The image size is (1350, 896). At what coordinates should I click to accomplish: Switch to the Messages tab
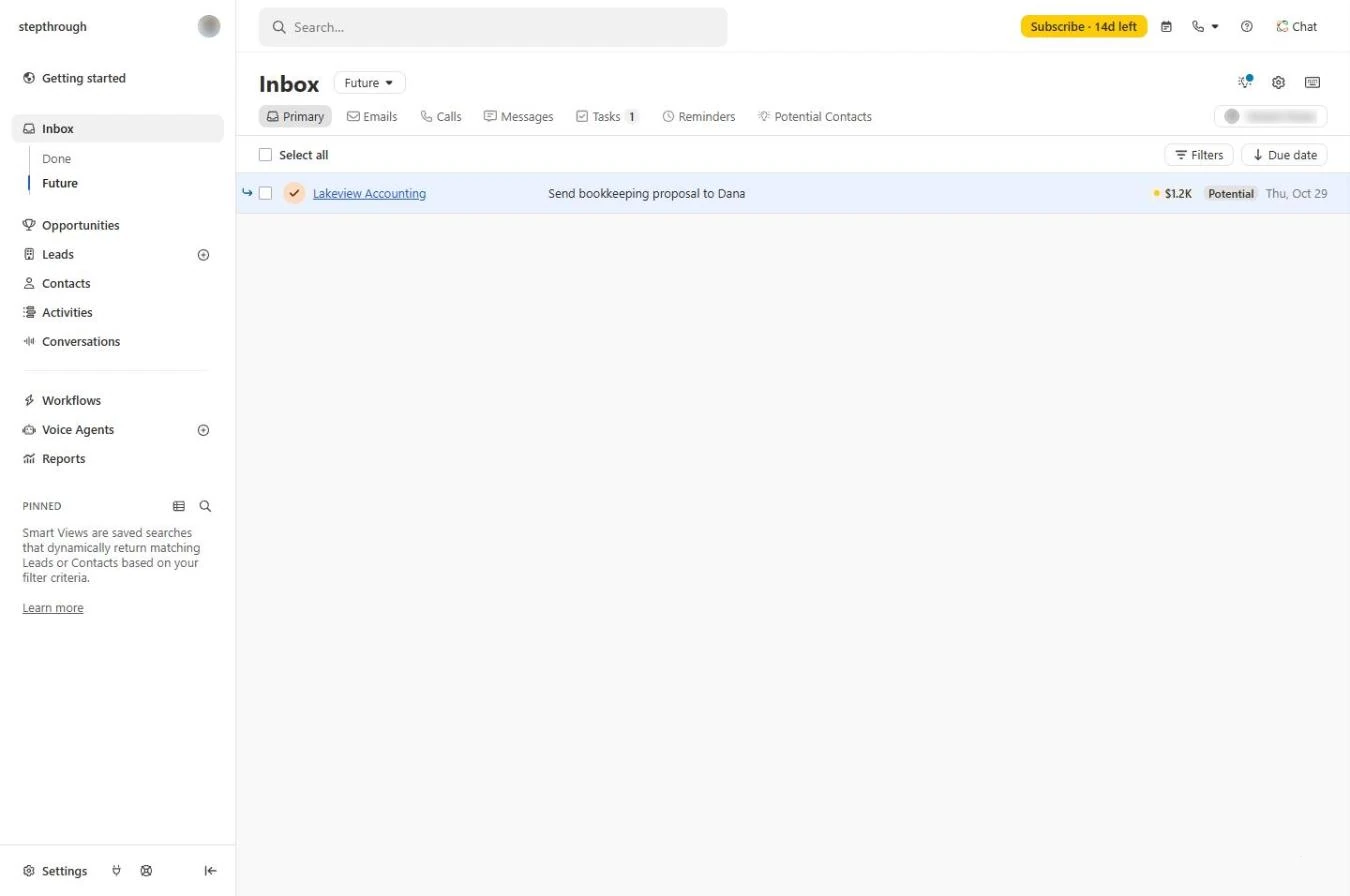518,117
